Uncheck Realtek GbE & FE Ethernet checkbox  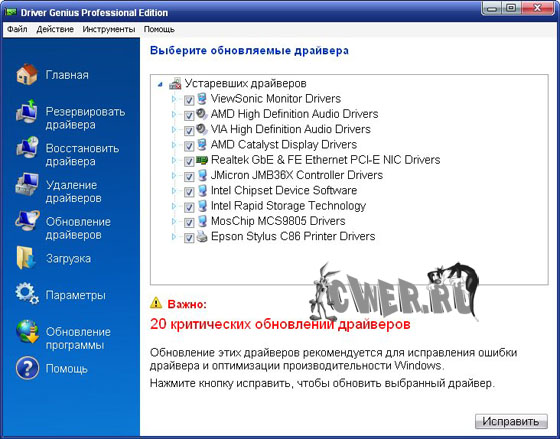click(189, 161)
